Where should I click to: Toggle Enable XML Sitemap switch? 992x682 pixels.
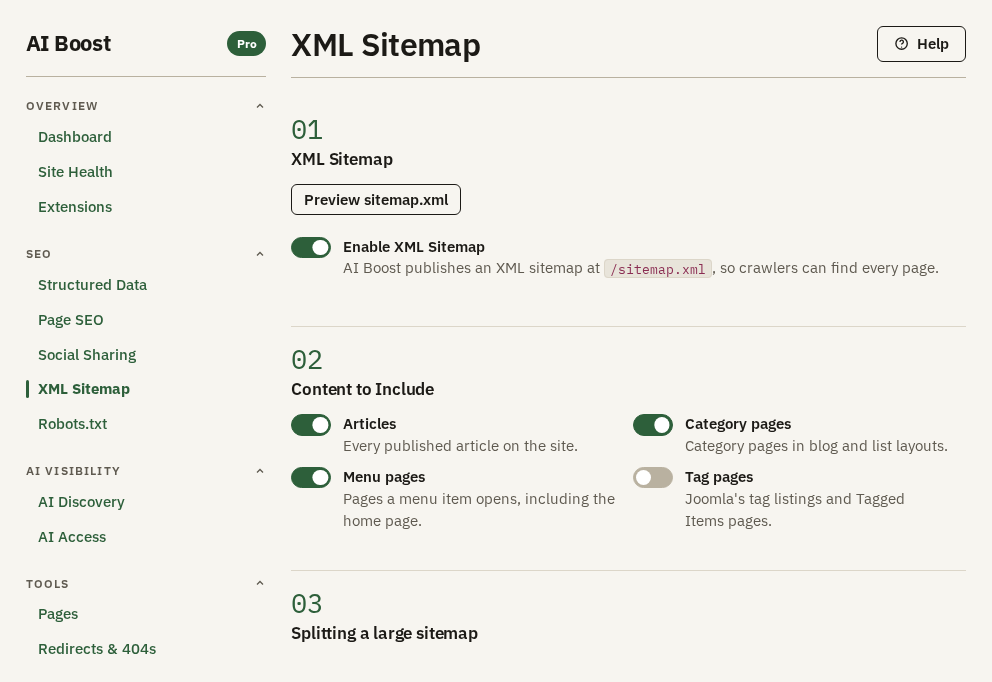point(311,247)
